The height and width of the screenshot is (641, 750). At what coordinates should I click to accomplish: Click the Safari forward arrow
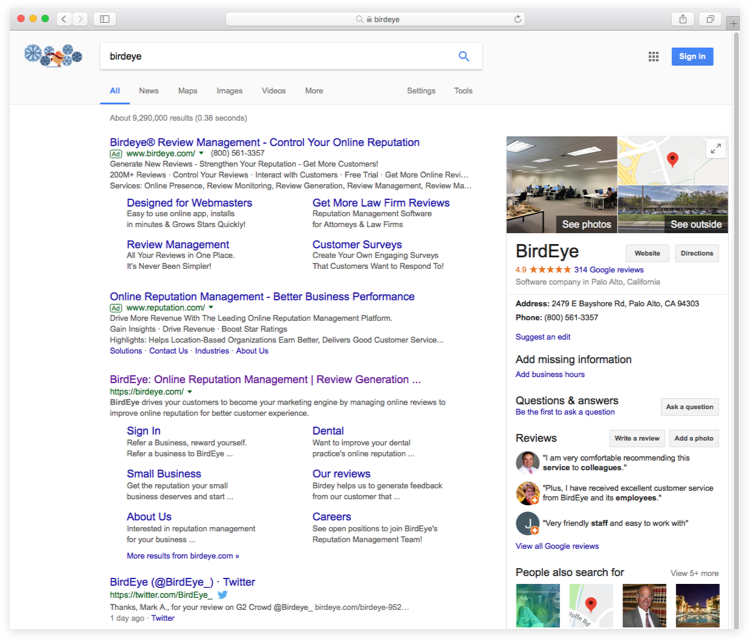click(80, 19)
